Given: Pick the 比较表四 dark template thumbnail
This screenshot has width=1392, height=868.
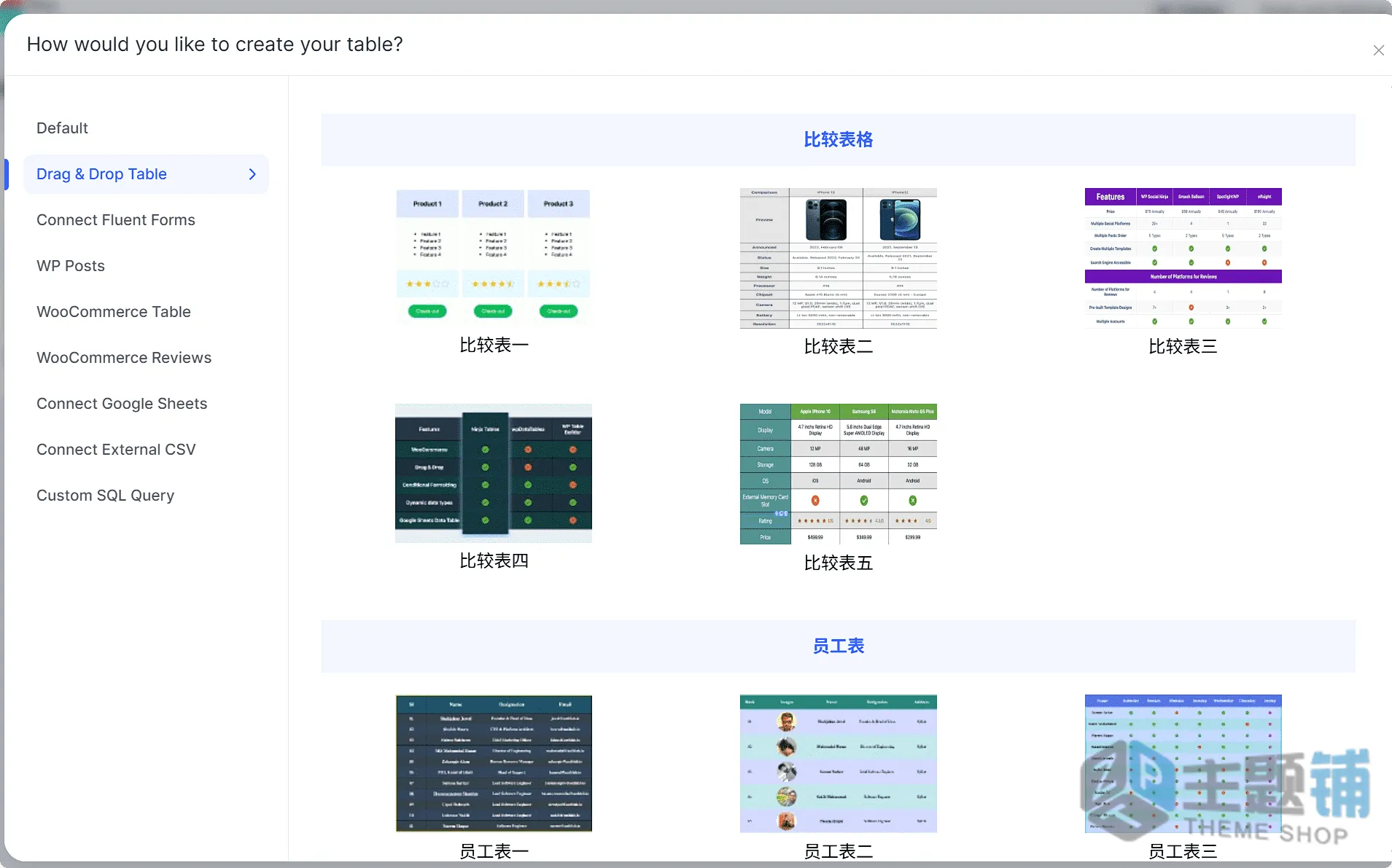Looking at the screenshot, I should (494, 473).
